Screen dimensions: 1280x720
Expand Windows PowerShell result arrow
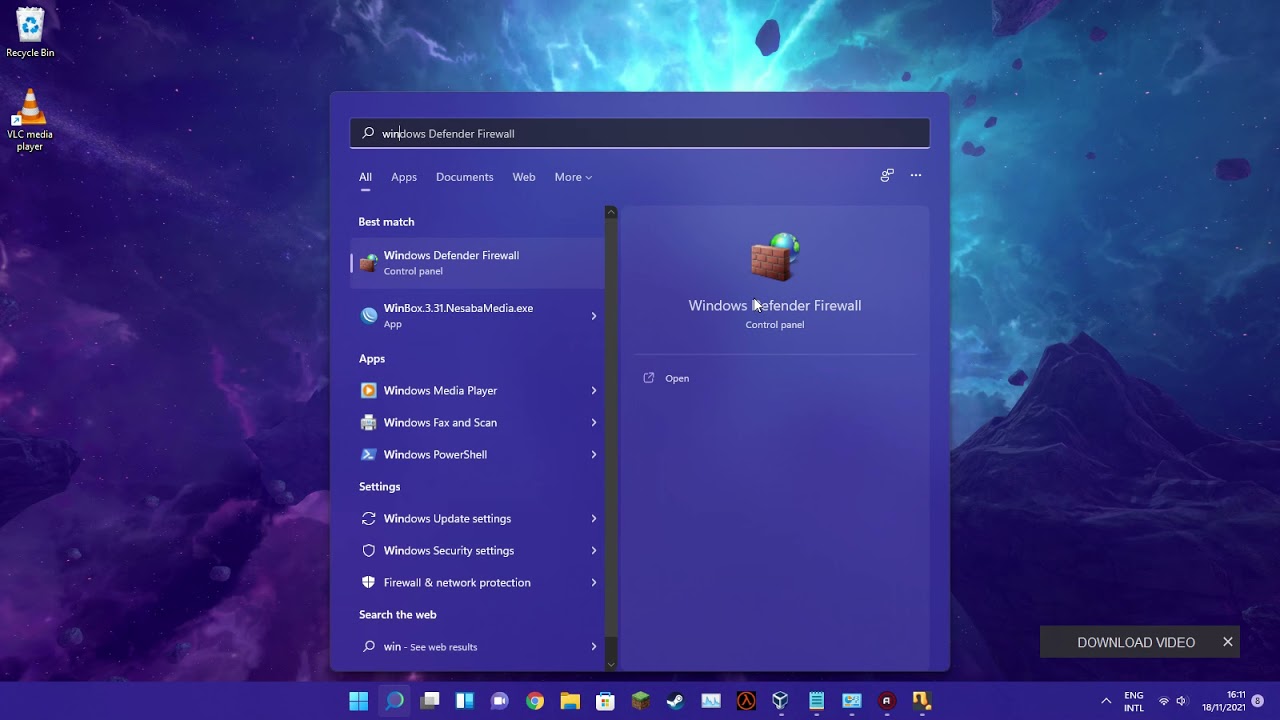[593, 455]
